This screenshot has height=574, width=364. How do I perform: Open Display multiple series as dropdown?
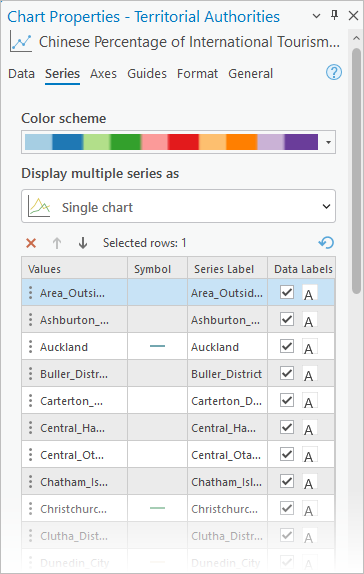click(178, 206)
